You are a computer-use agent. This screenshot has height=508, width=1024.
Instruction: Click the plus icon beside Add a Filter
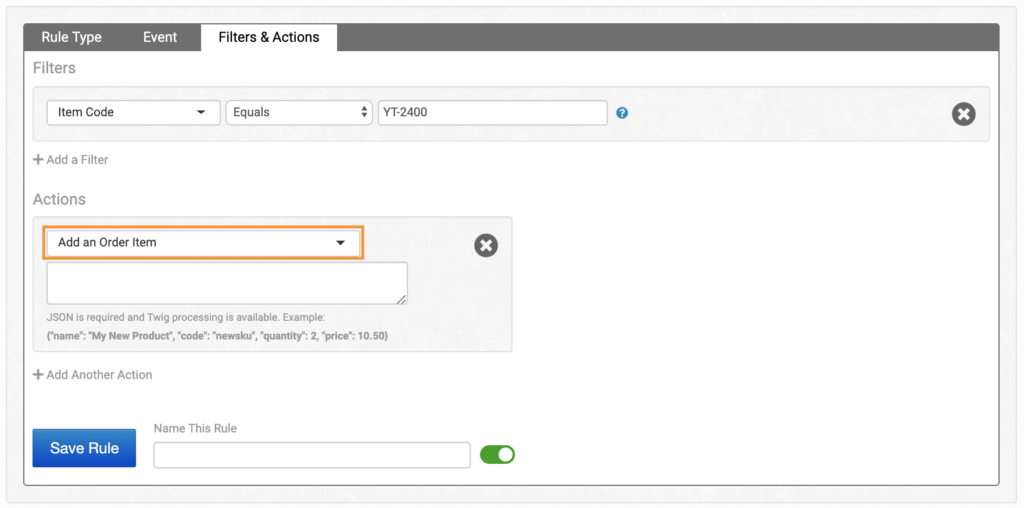point(38,160)
